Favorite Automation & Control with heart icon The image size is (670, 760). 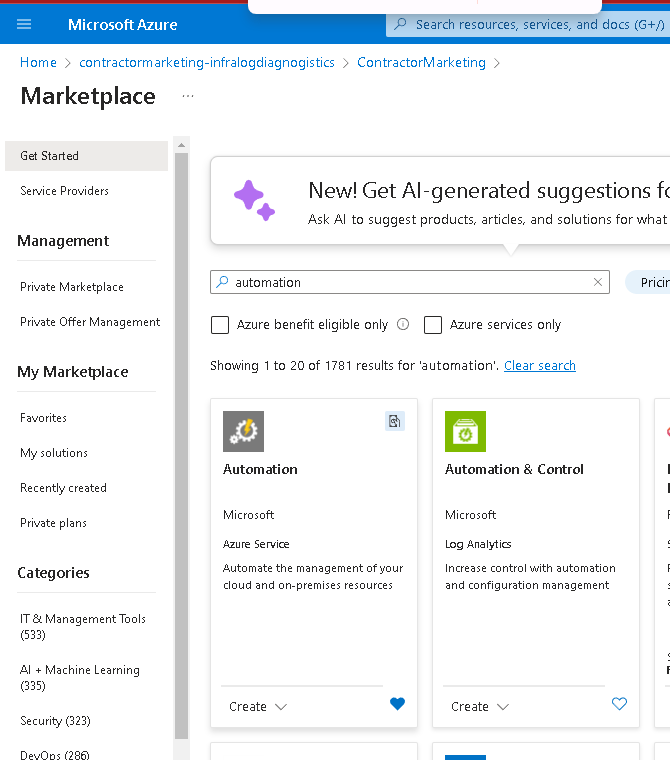(619, 703)
